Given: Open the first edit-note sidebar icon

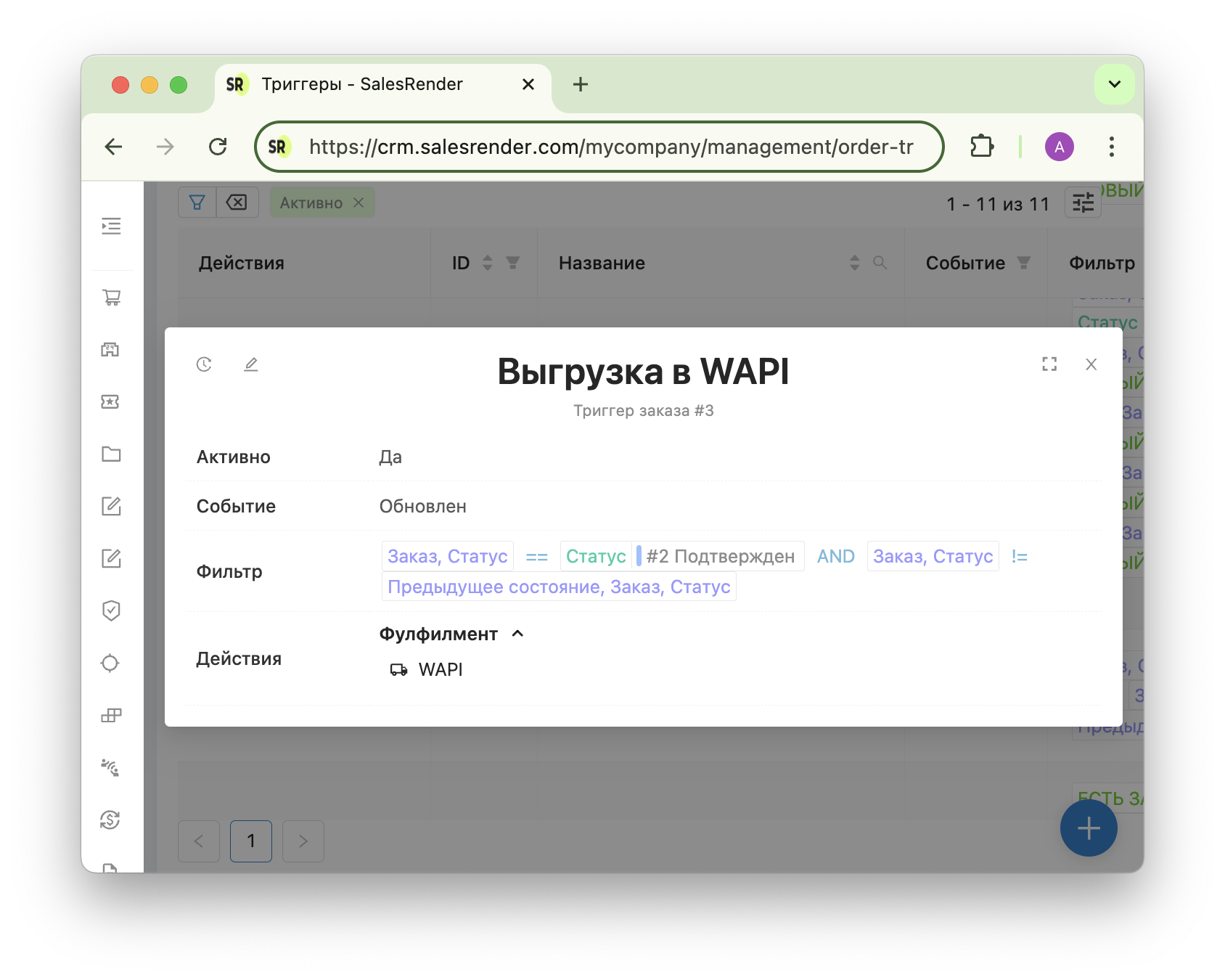Looking at the screenshot, I should pos(111,506).
